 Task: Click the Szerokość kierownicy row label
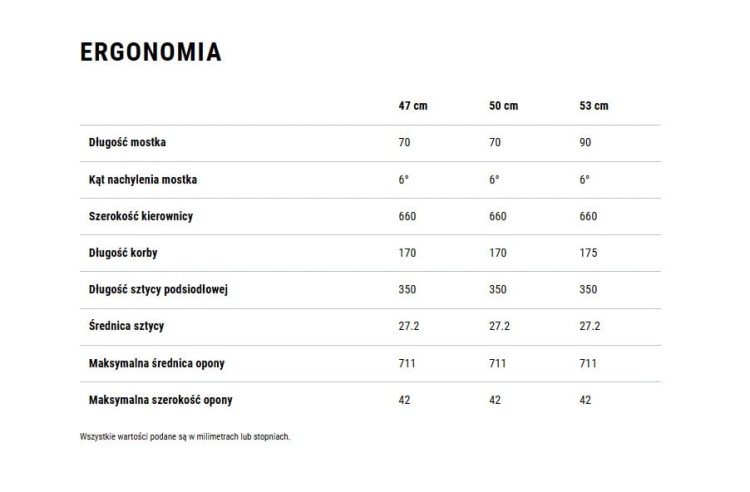point(141,216)
